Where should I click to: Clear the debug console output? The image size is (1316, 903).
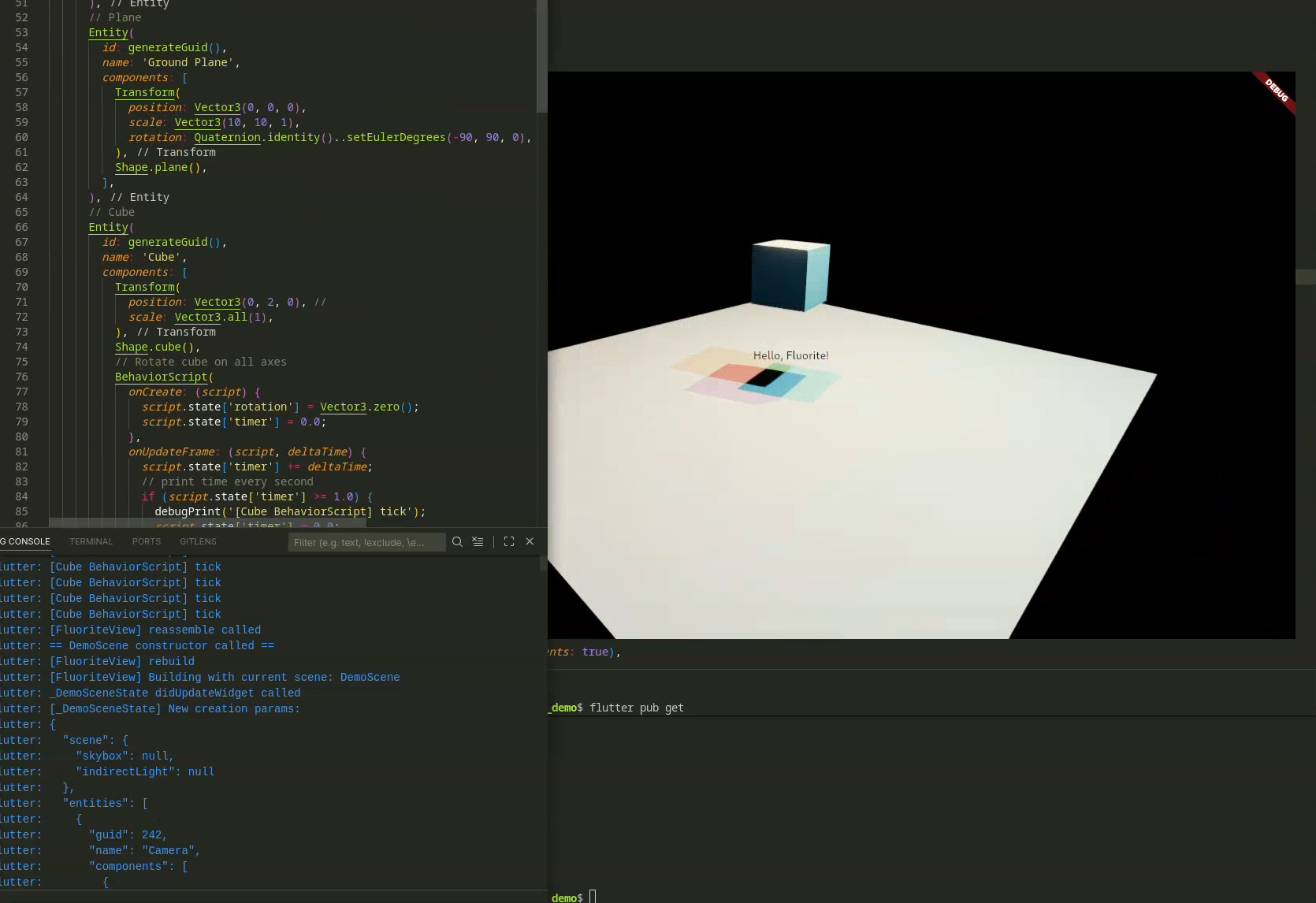click(x=478, y=541)
